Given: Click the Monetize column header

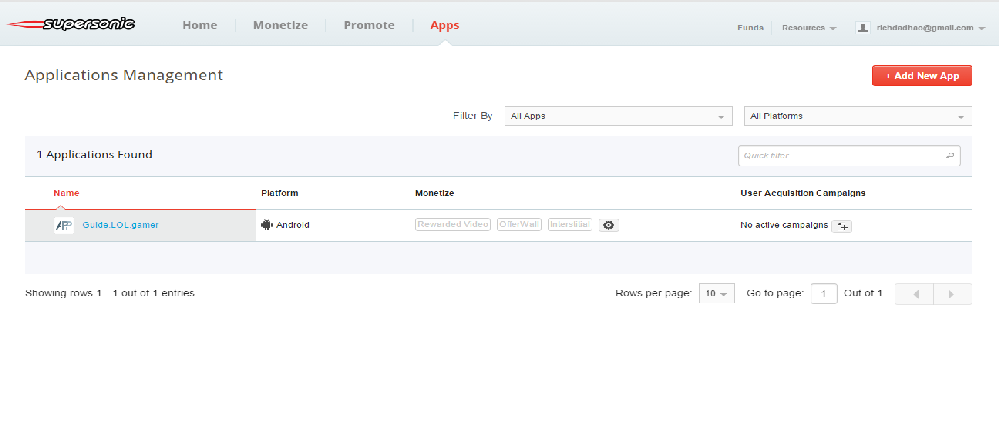Looking at the screenshot, I should pyautogui.click(x=435, y=192).
